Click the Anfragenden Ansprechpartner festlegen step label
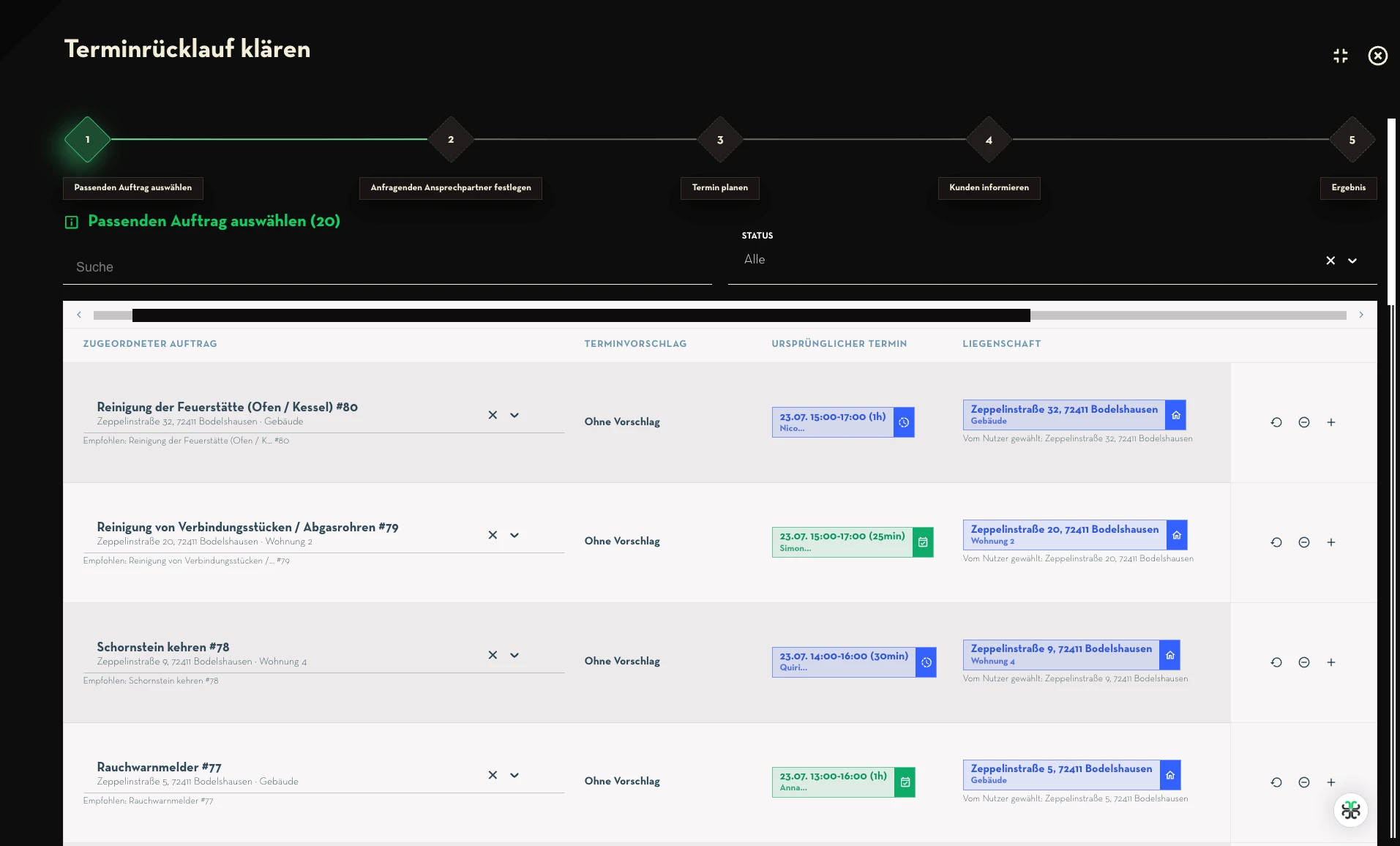 451,188
